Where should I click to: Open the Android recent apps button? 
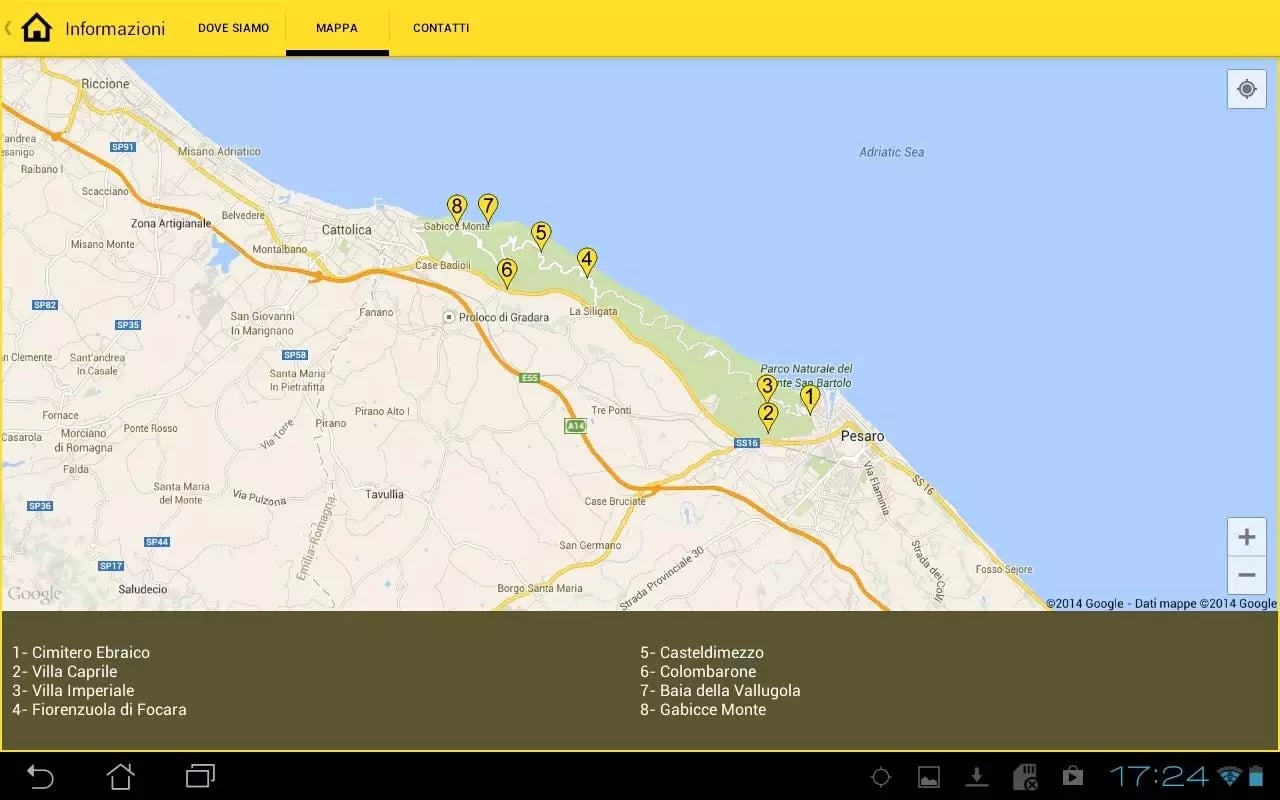pos(201,776)
